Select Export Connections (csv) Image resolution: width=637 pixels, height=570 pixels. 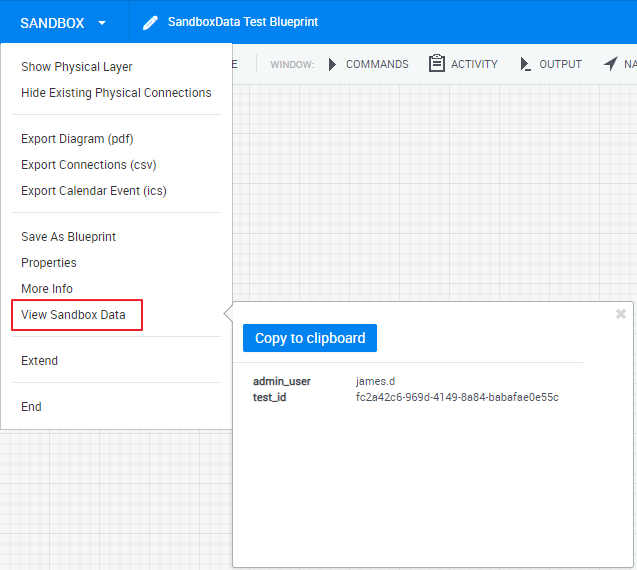(89, 165)
